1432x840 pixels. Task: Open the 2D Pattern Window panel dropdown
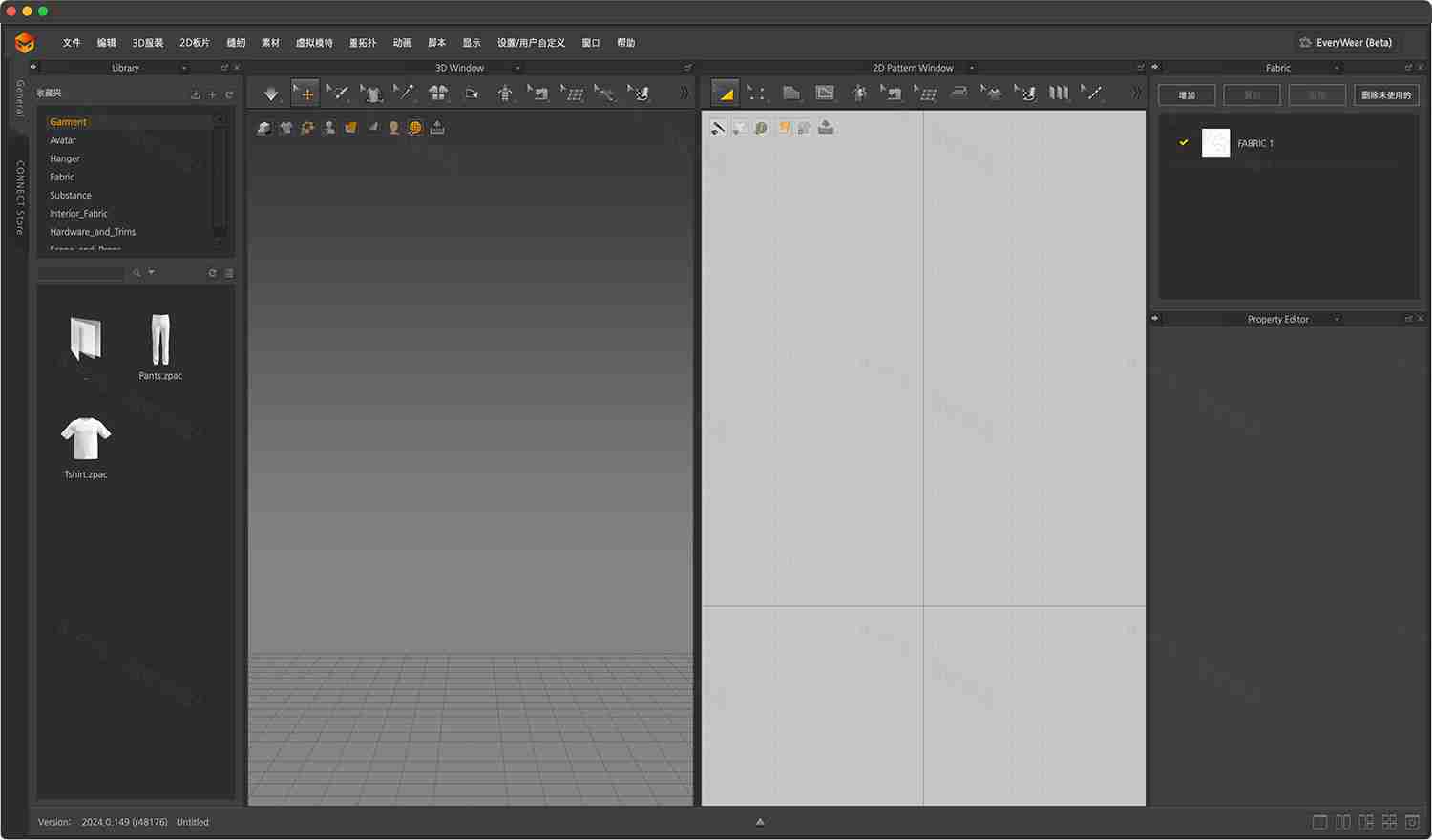(x=971, y=67)
